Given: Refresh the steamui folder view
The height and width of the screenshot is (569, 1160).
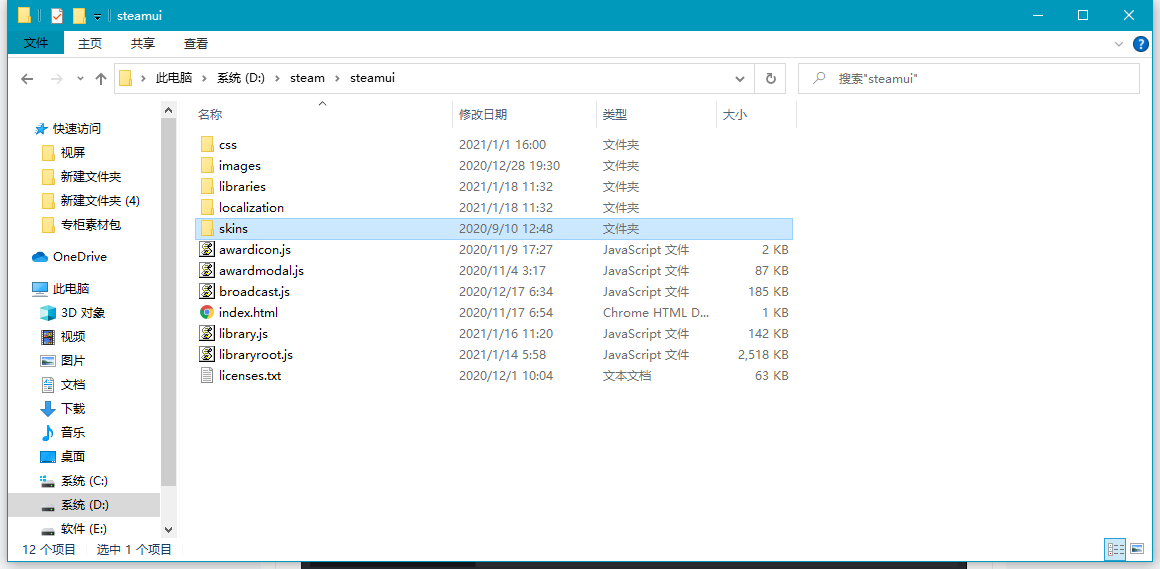Looking at the screenshot, I should (x=770, y=78).
